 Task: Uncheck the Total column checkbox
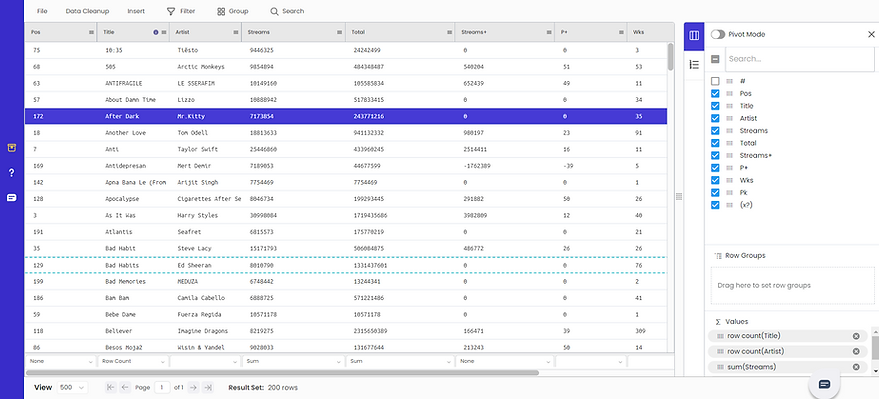[x=715, y=143]
